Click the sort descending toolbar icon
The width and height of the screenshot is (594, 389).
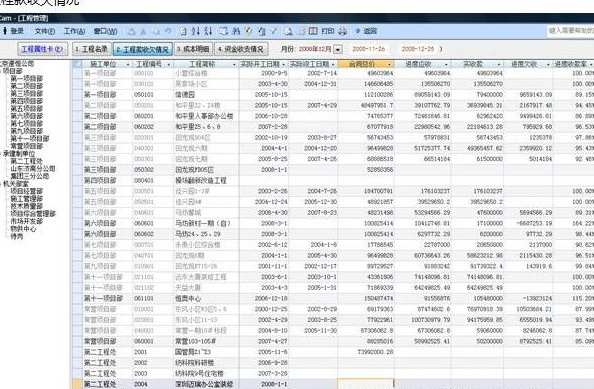pos(208,31)
